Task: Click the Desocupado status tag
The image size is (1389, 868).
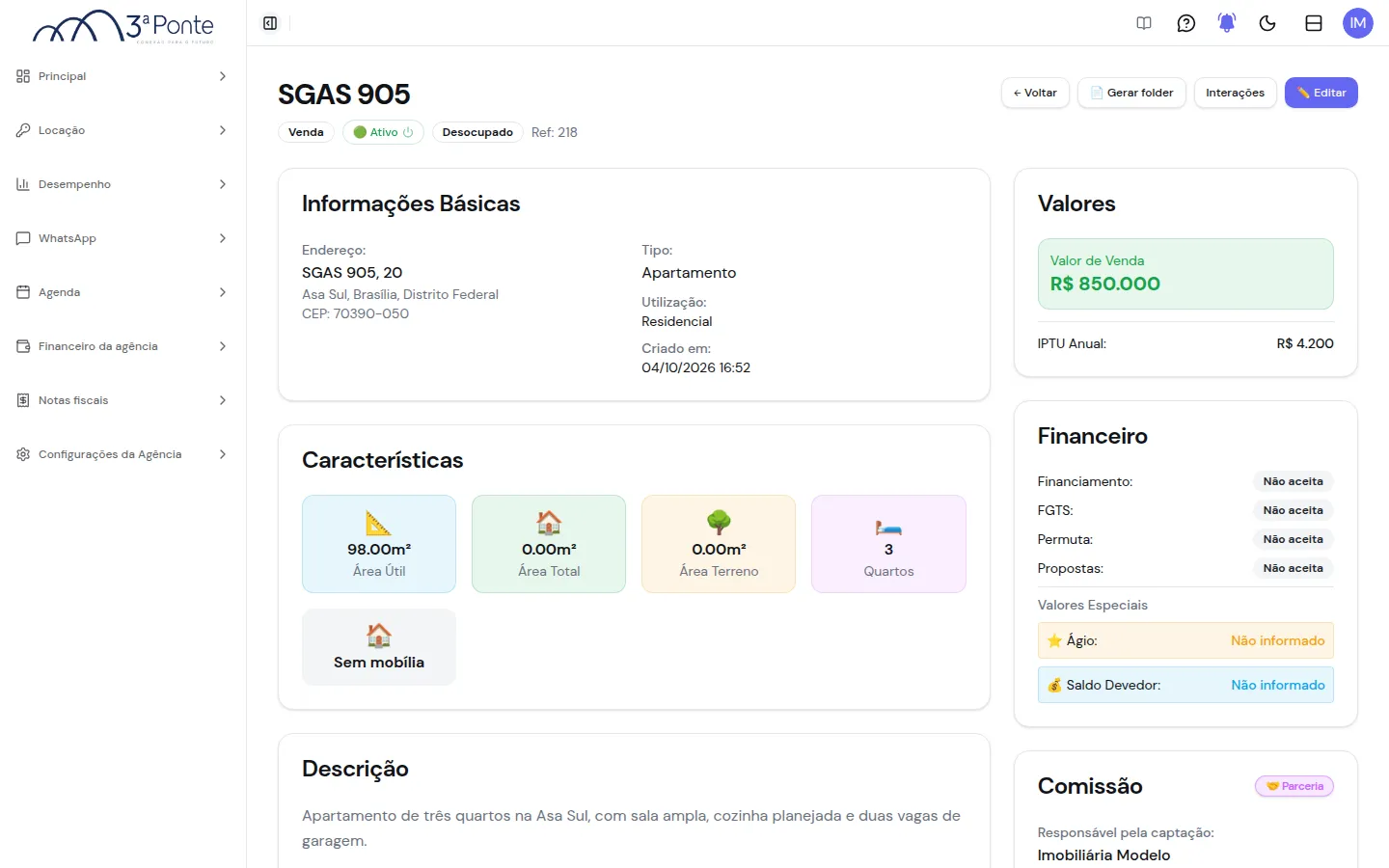Action: (x=477, y=132)
